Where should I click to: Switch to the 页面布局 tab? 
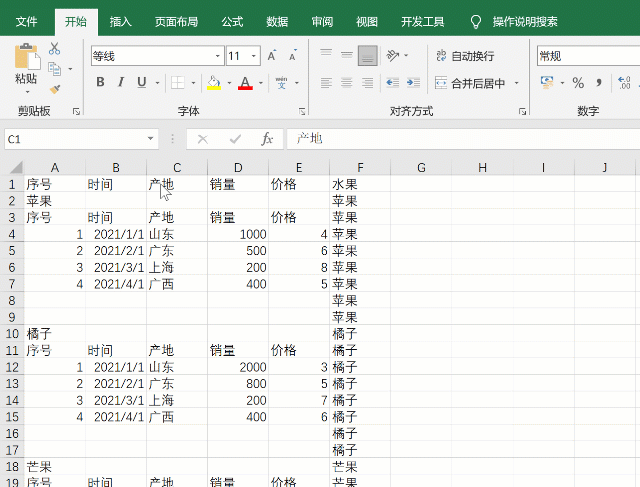point(176,22)
